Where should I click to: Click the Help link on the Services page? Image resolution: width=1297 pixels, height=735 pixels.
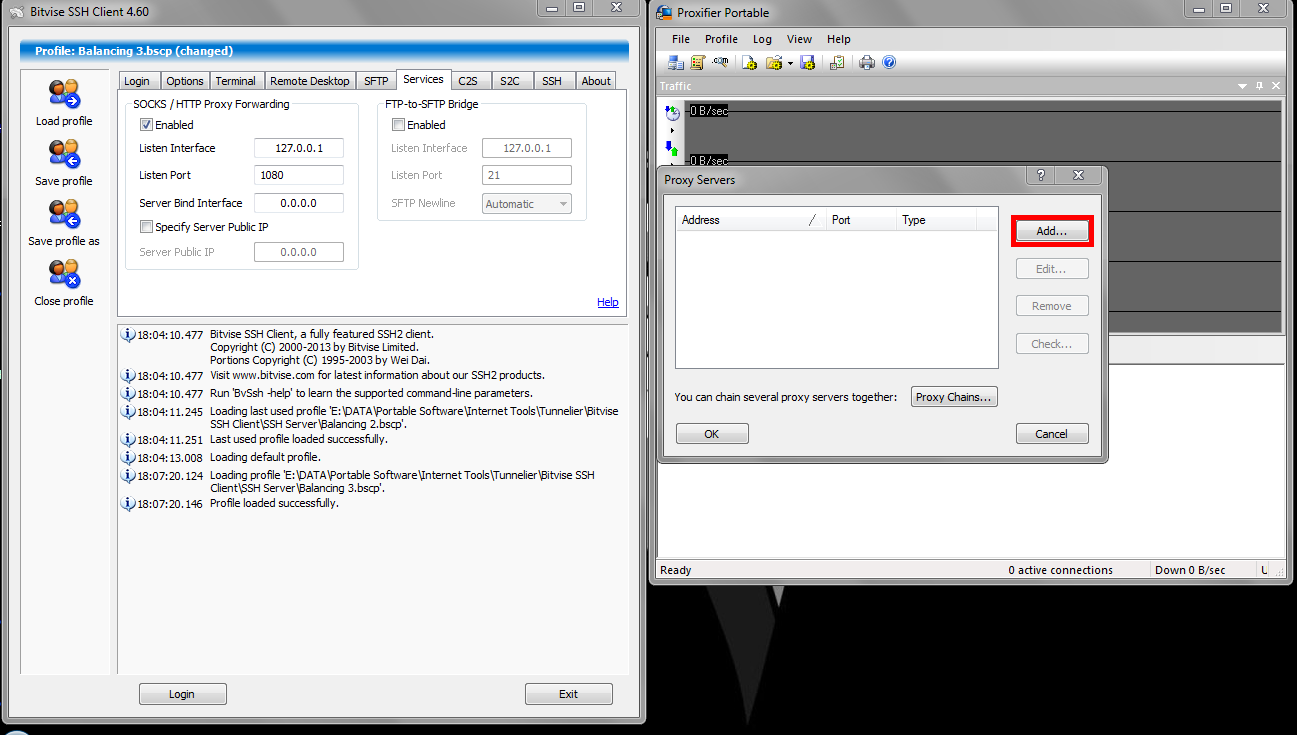607,302
